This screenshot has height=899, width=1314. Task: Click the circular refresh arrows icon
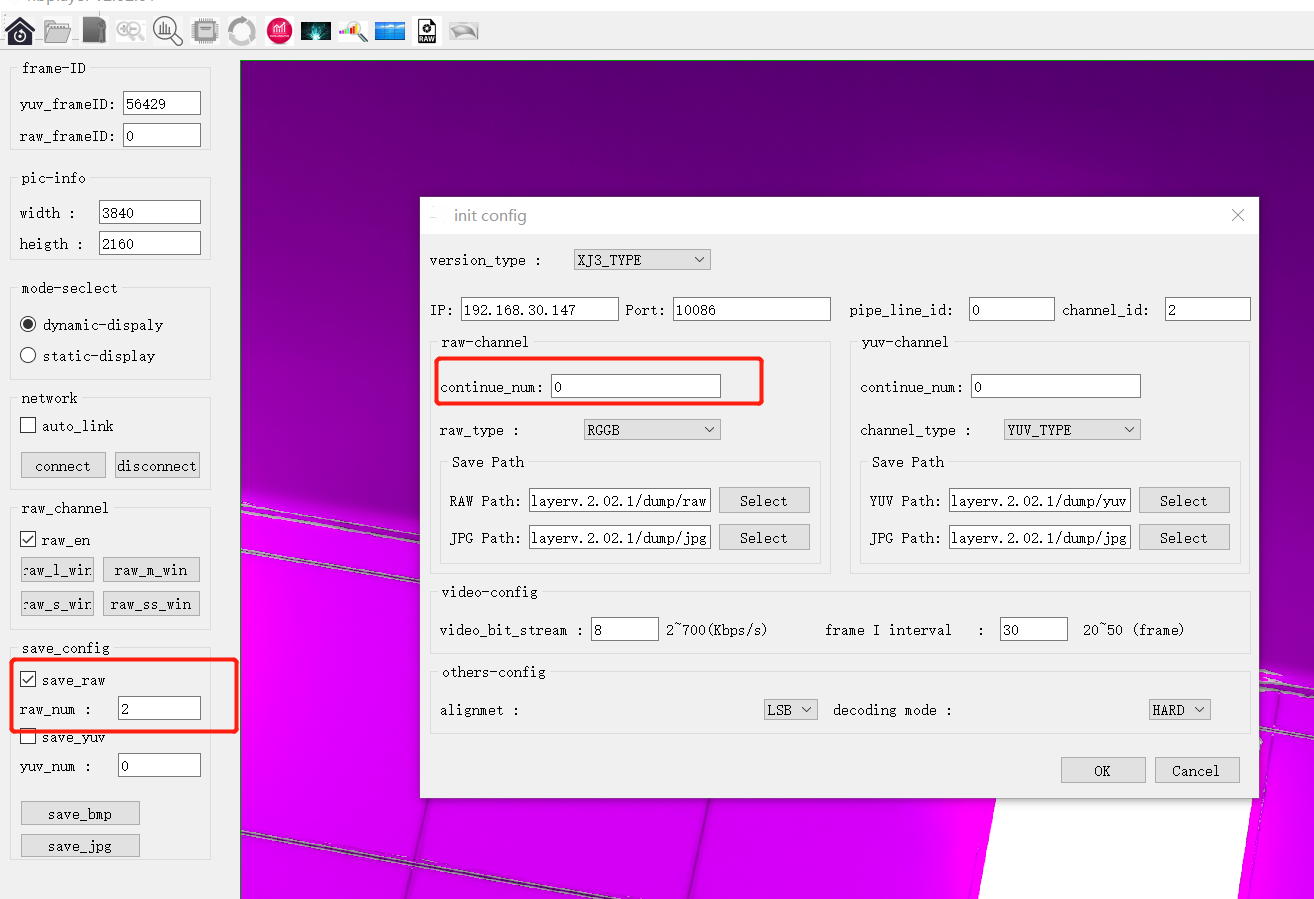[242, 31]
